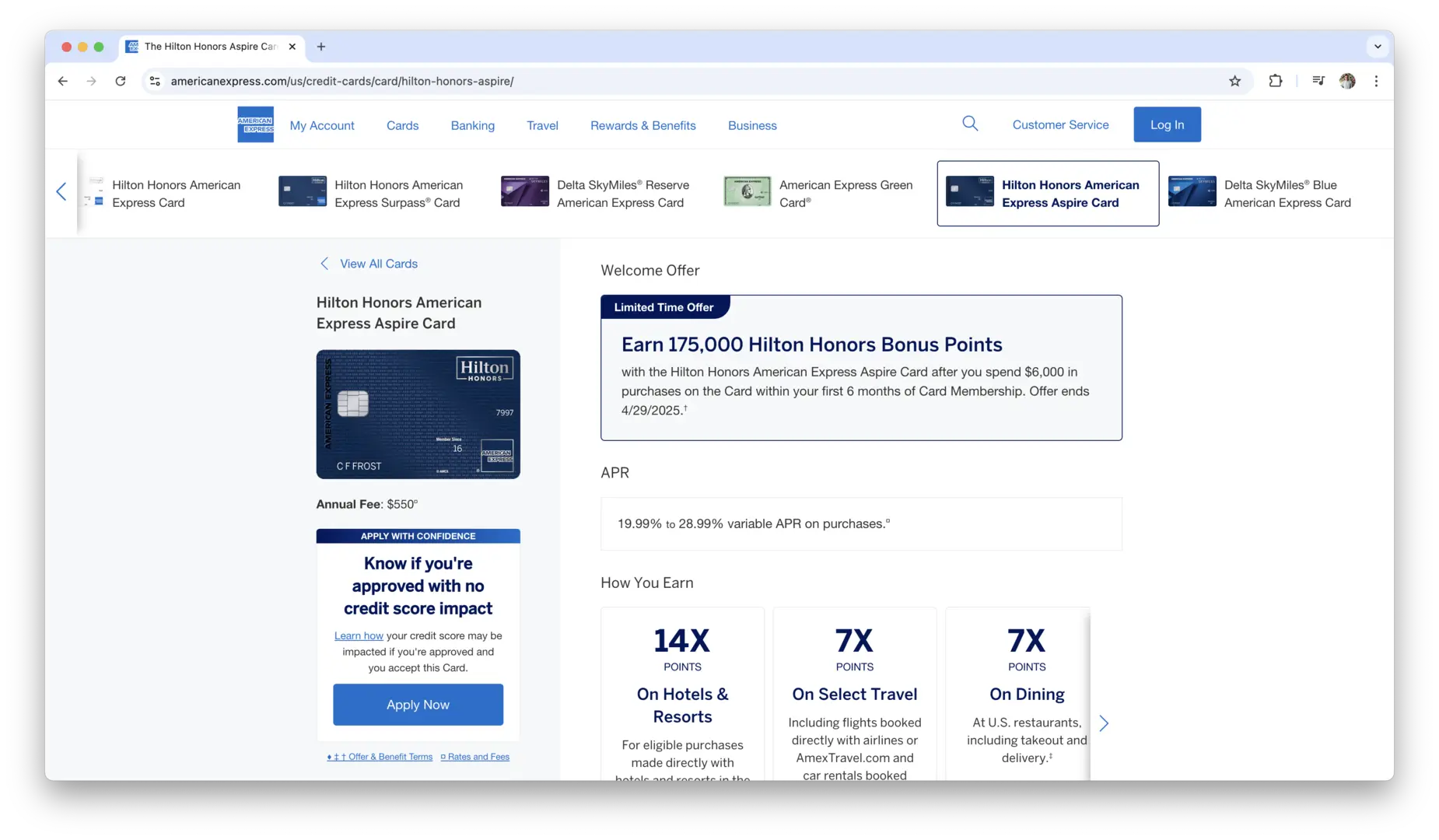
Task: Open the Rewards & Benefits menu
Action: point(642,125)
